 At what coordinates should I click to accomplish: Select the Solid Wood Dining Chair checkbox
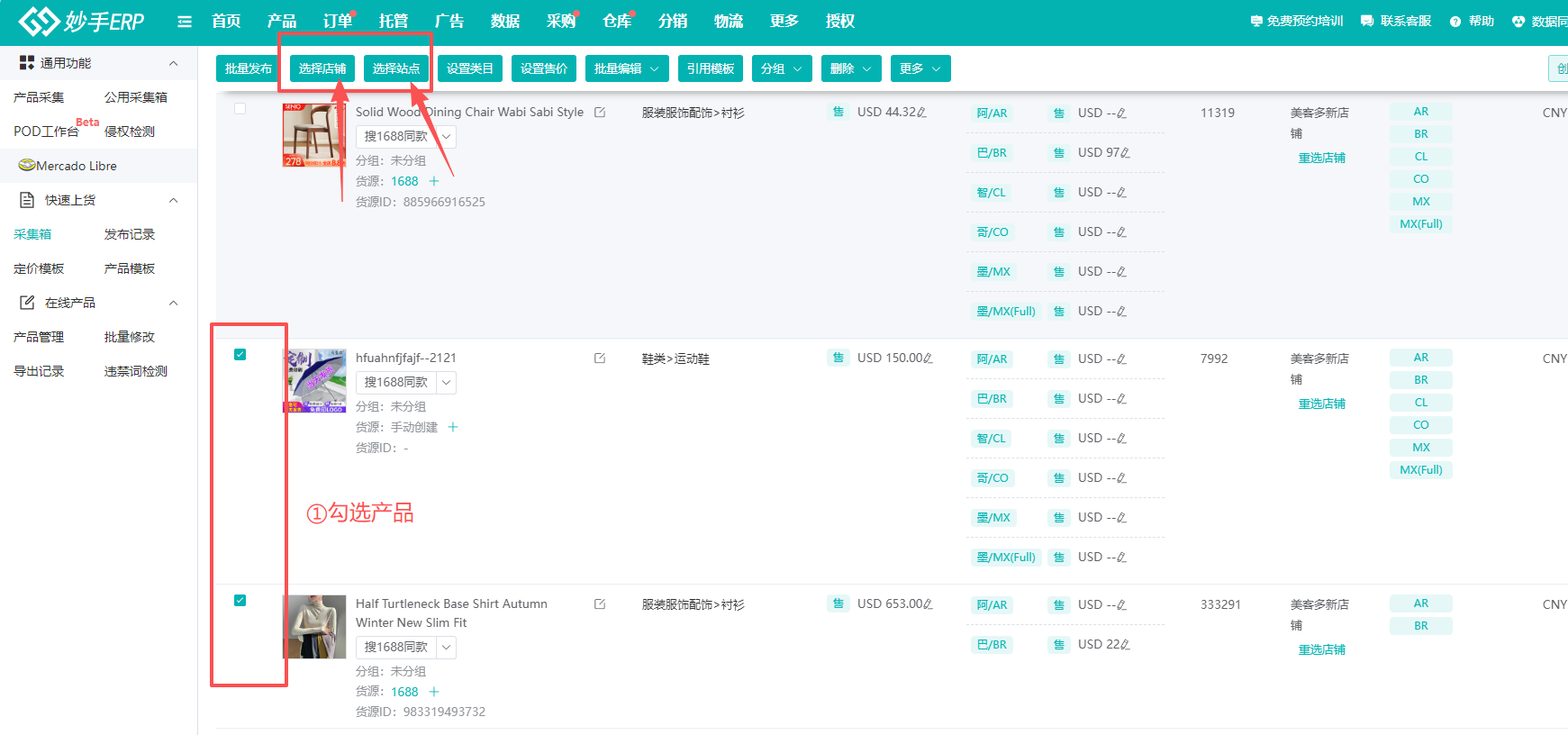tap(240, 109)
